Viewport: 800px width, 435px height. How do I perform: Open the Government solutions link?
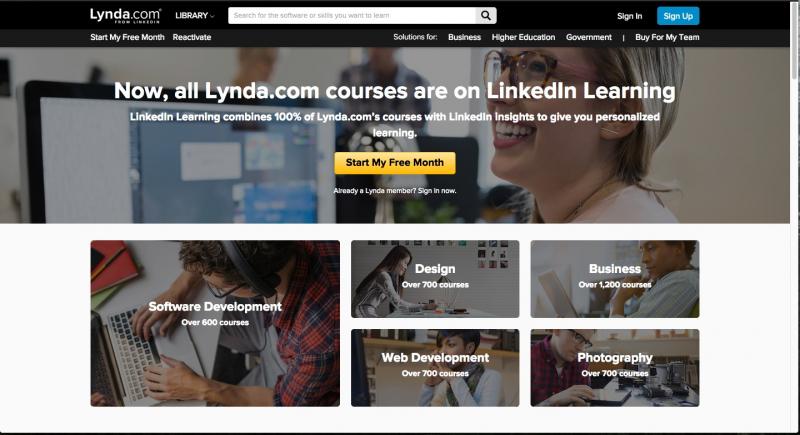coord(588,37)
